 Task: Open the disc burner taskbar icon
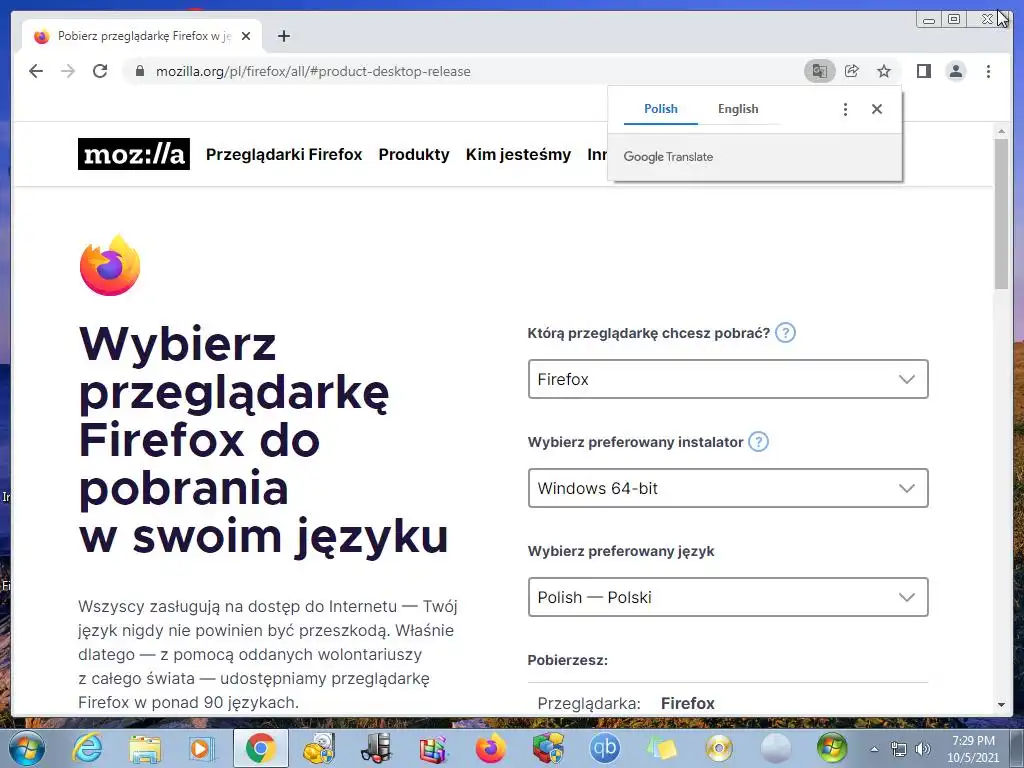pos(718,748)
